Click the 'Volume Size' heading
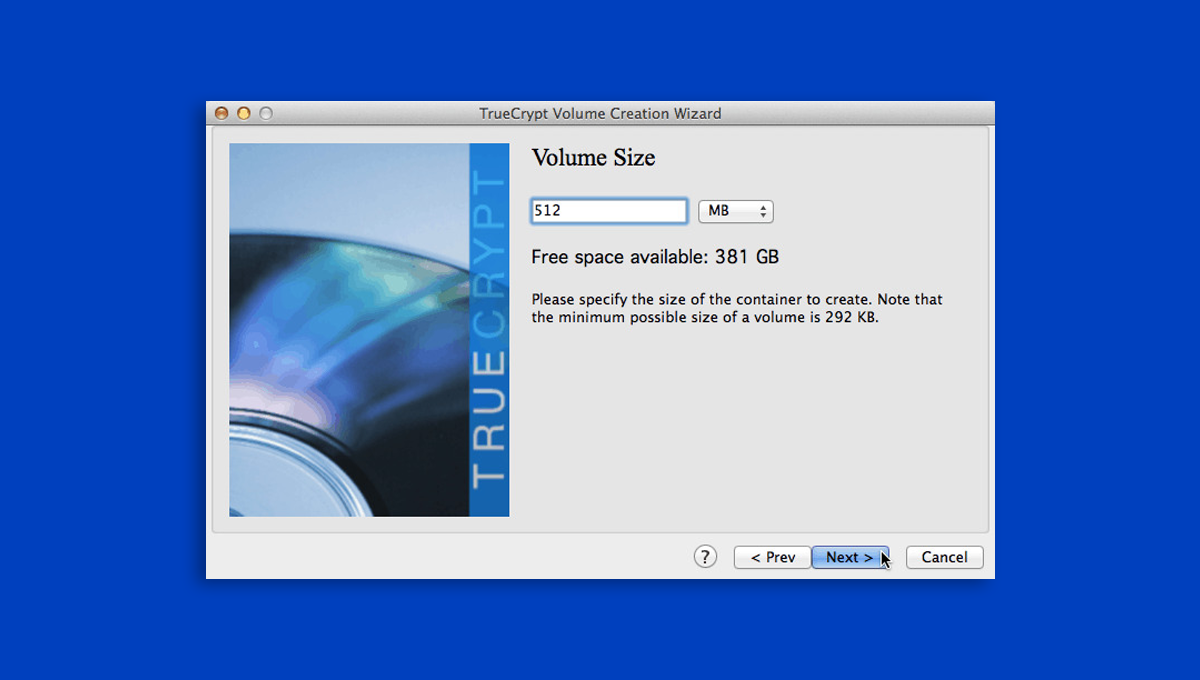This screenshot has height=680, width=1200. (x=593, y=158)
